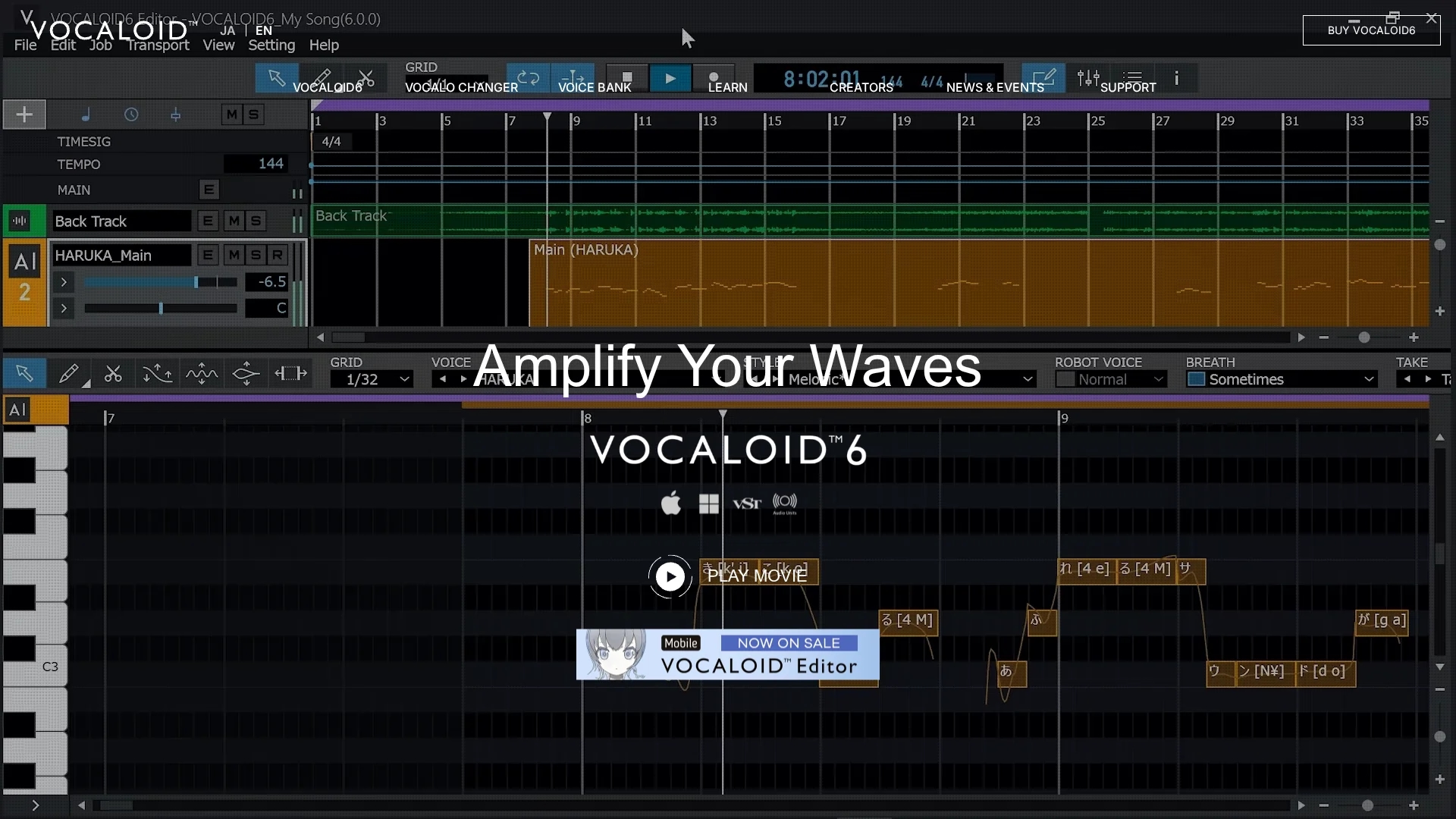The height and width of the screenshot is (819, 1456).
Task: Expand the HARUKA_Main volume row chevron
Action: [64, 282]
